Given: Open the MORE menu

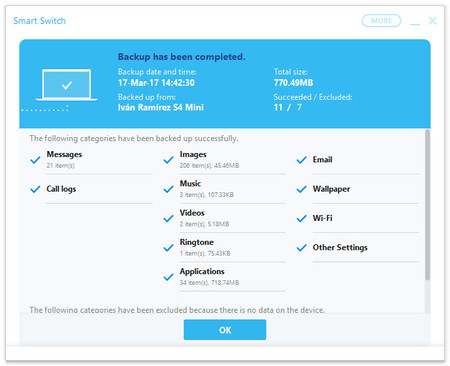Looking at the screenshot, I should (381, 21).
